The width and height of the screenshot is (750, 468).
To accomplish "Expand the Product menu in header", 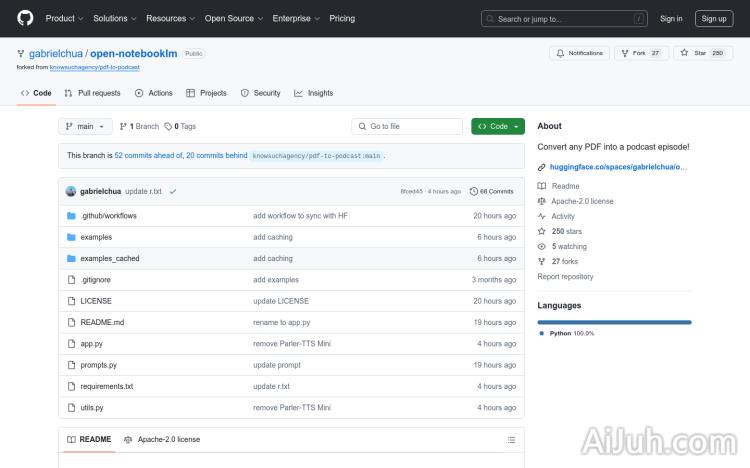I will click(x=63, y=18).
